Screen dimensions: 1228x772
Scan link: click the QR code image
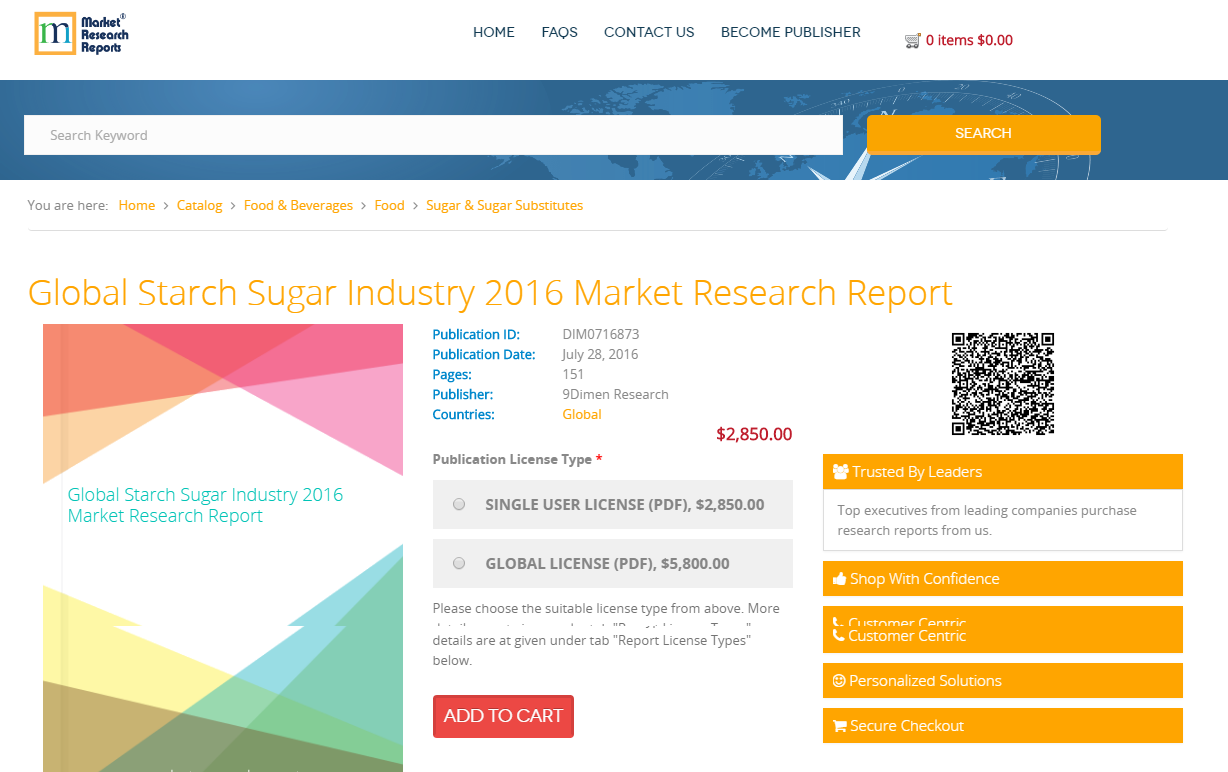[x=1002, y=383]
